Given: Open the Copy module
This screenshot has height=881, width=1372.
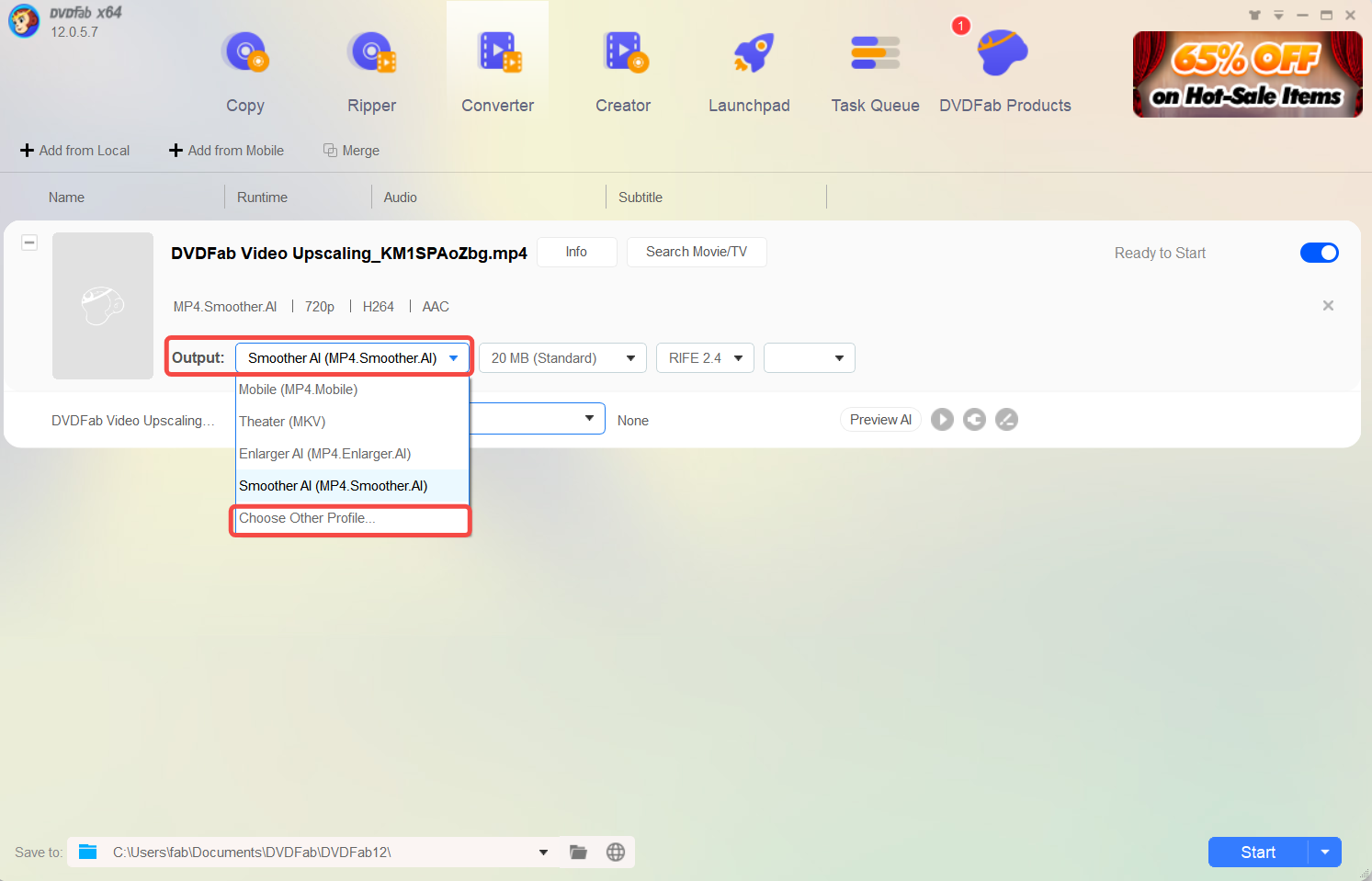Looking at the screenshot, I should [x=245, y=72].
